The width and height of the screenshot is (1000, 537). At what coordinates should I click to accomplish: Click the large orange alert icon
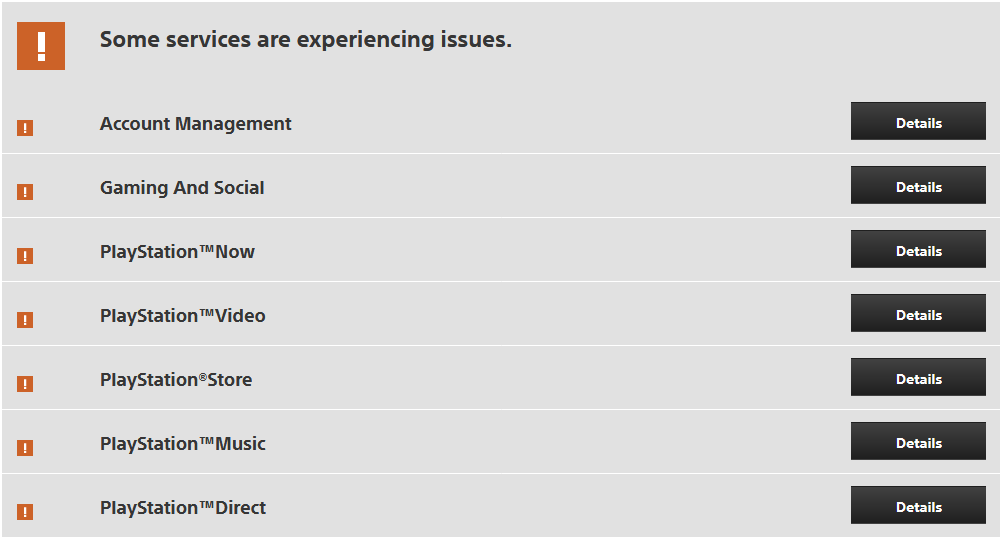click(41, 45)
